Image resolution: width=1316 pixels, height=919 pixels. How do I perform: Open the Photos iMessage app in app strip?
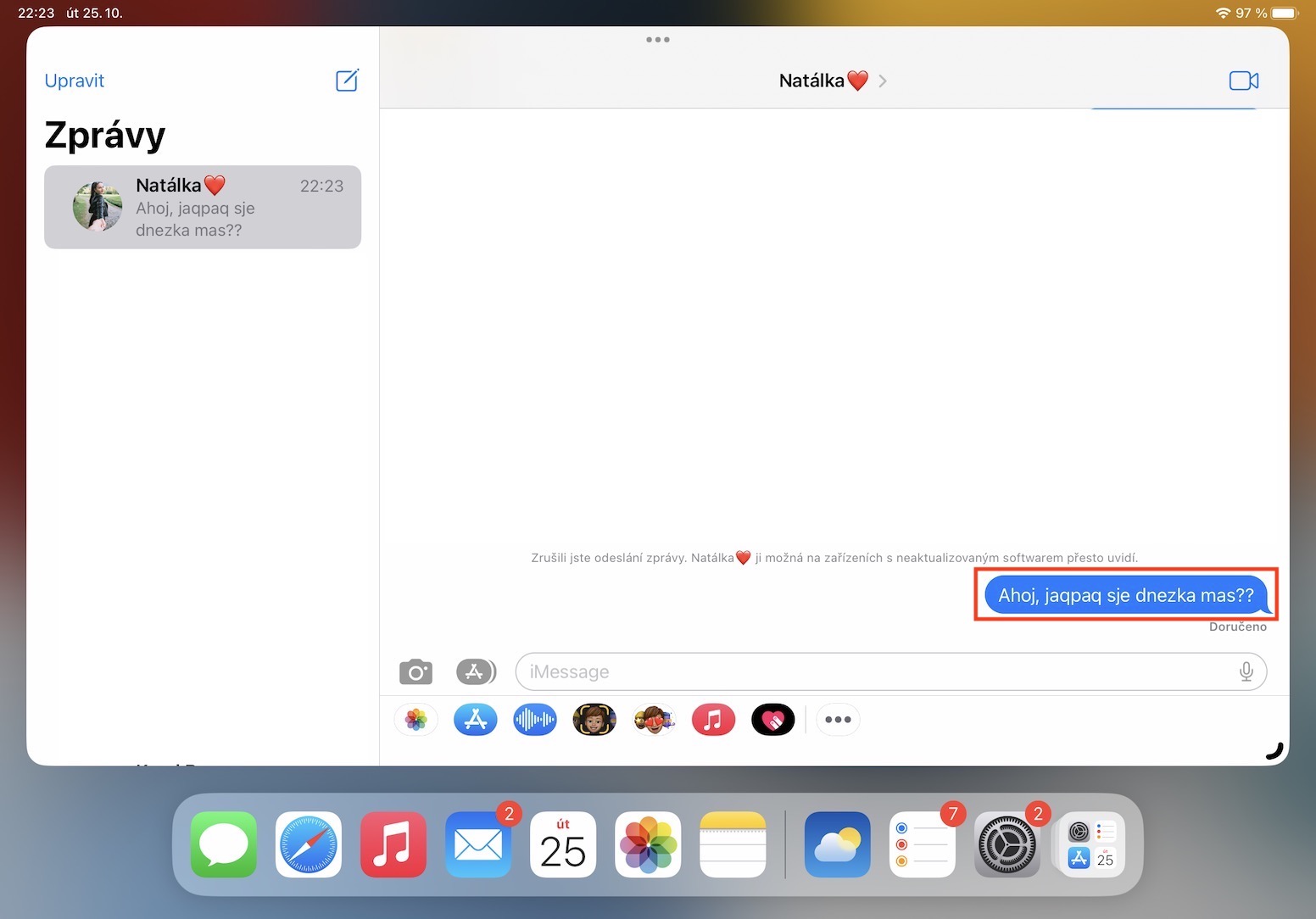[416, 720]
